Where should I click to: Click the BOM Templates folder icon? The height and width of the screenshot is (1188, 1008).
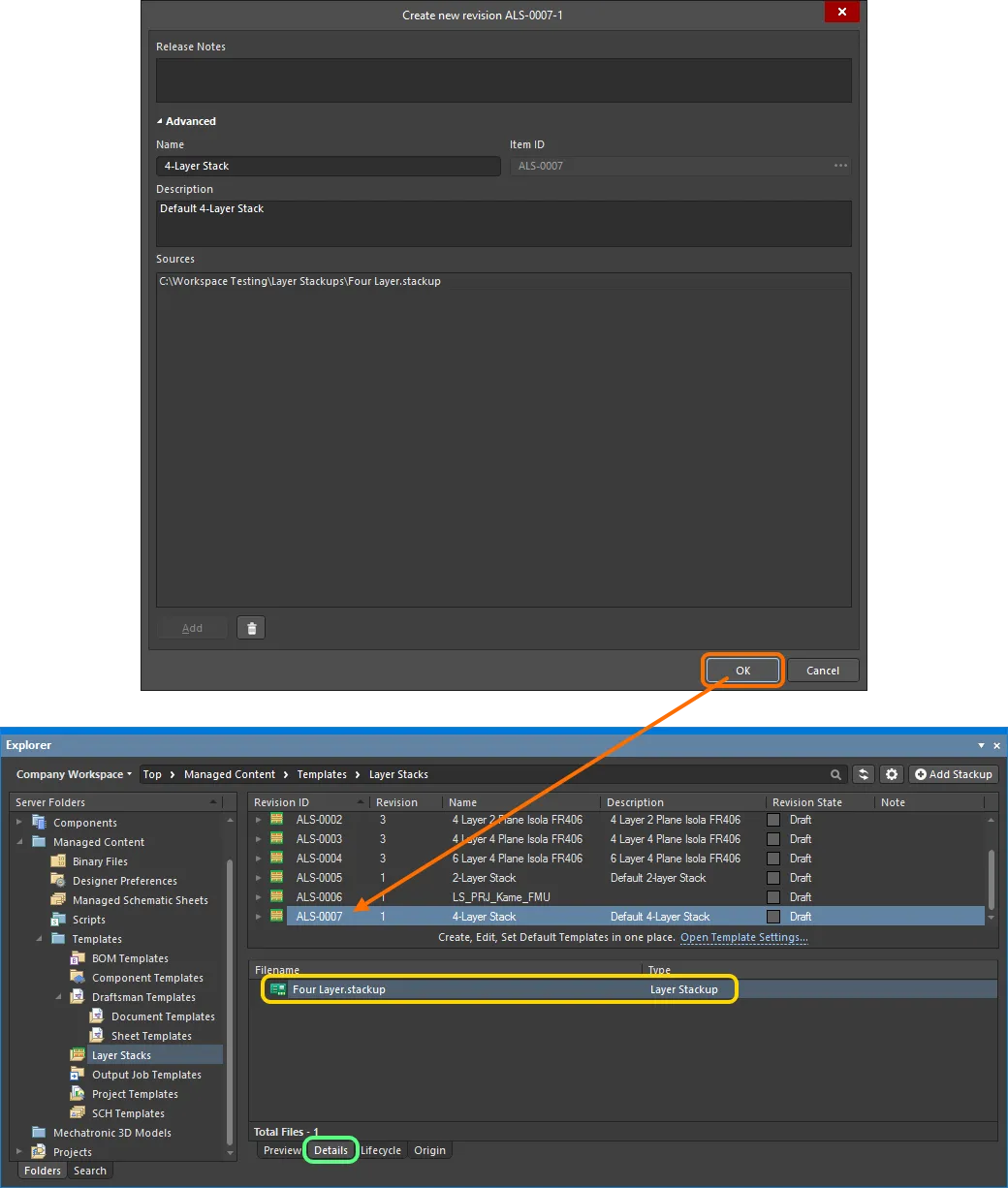coord(78,958)
